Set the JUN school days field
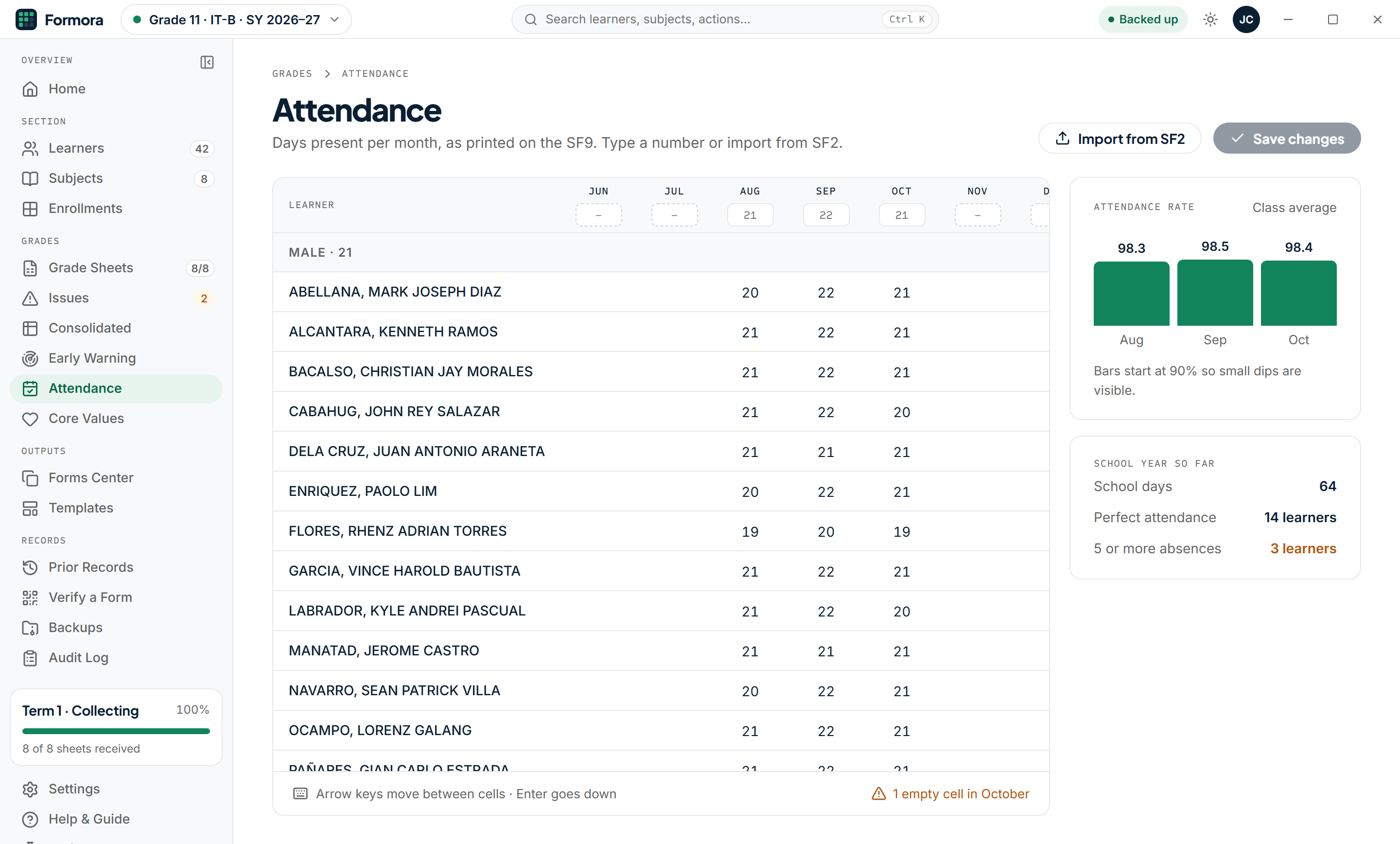This screenshot has height=844, width=1400. [x=598, y=215]
